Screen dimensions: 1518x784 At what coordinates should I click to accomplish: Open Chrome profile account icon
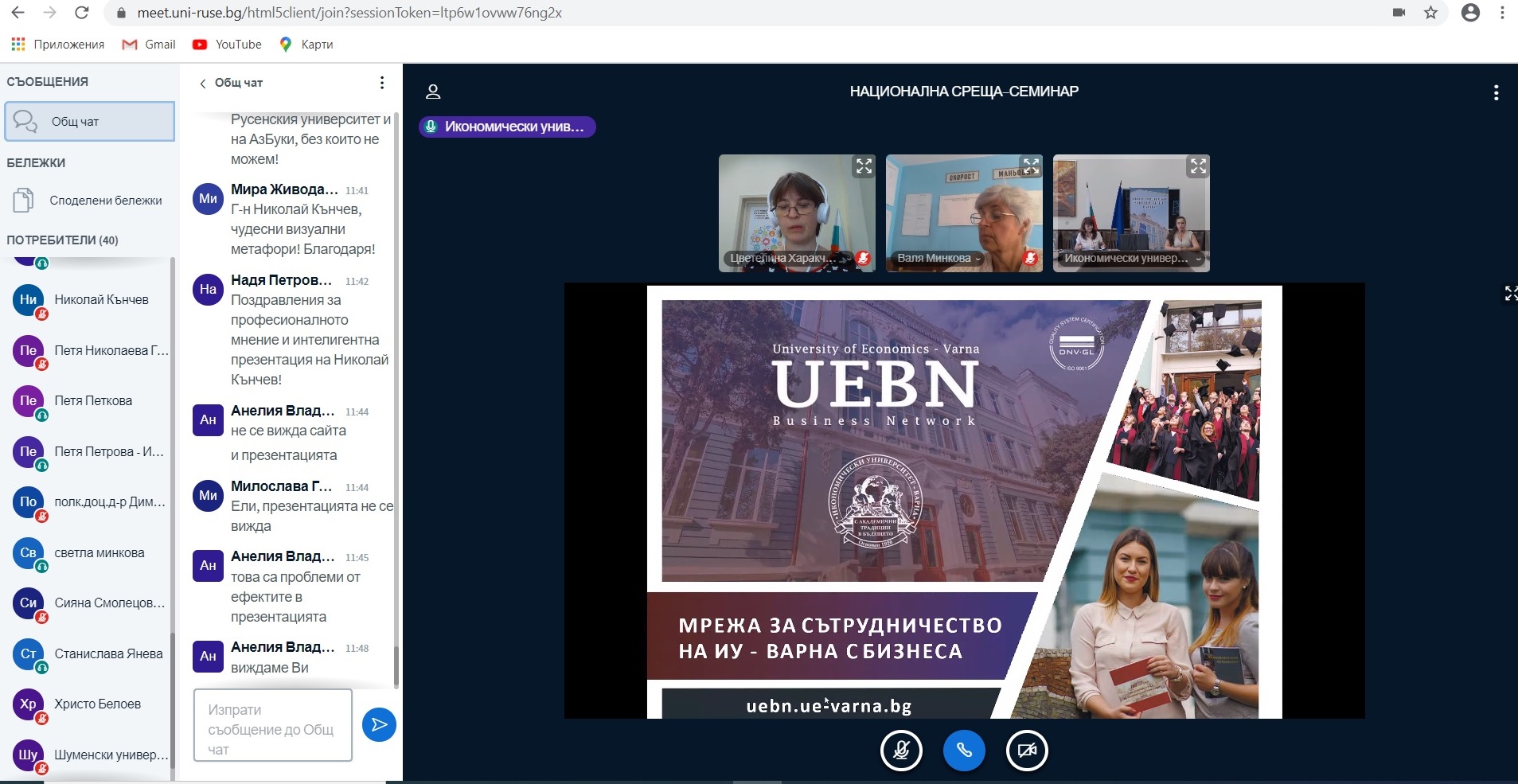1470,13
